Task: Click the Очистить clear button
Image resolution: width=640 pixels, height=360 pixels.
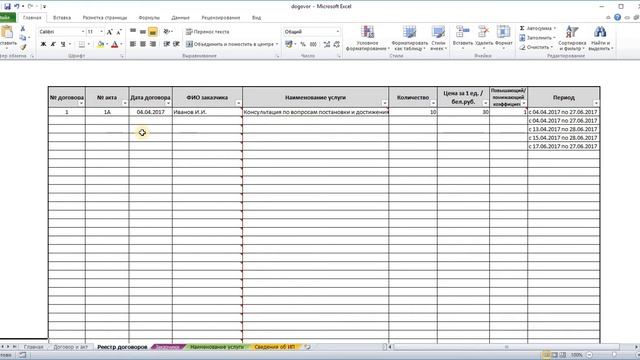Action: click(536, 47)
